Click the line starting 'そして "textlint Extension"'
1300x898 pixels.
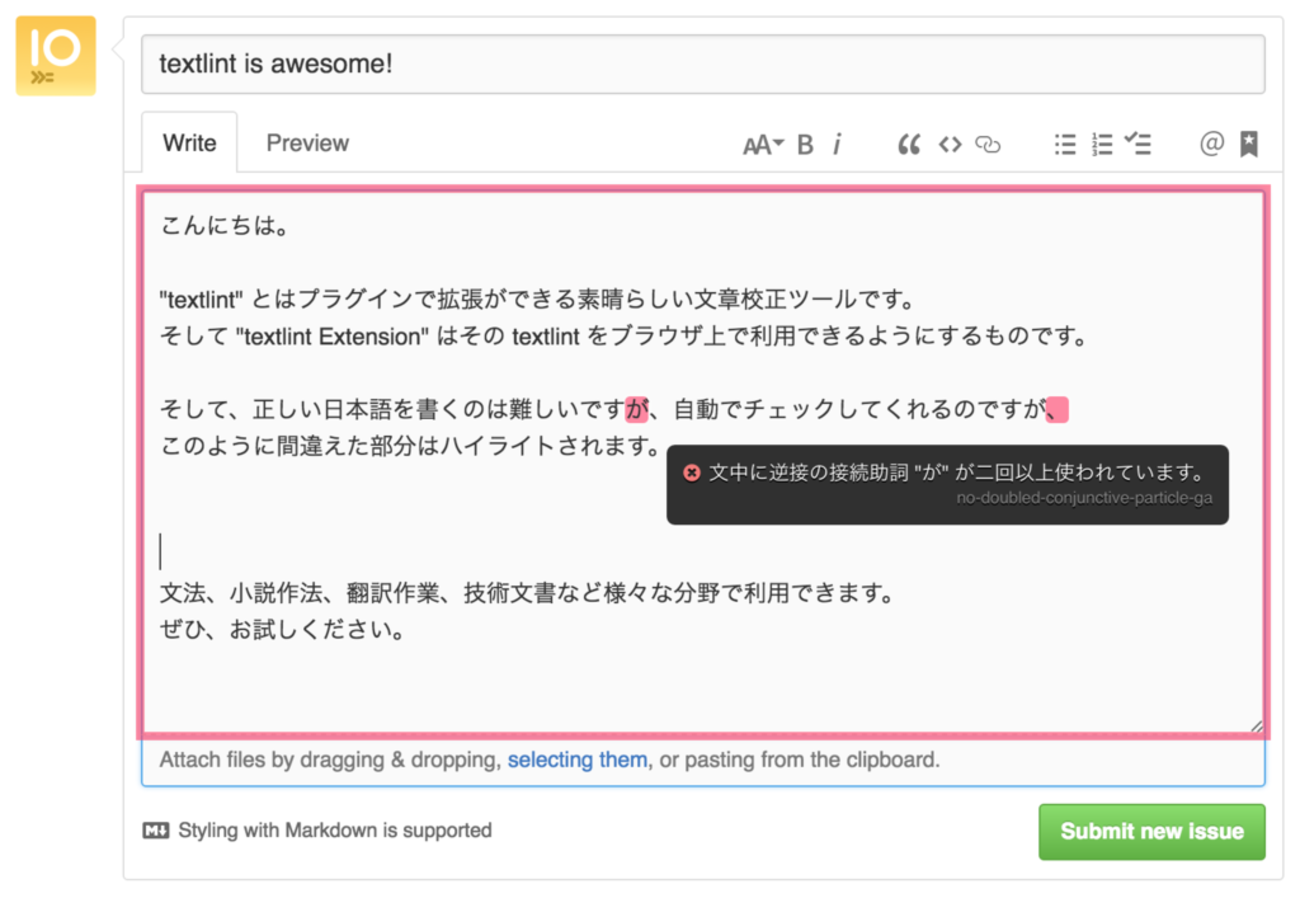[623, 337]
